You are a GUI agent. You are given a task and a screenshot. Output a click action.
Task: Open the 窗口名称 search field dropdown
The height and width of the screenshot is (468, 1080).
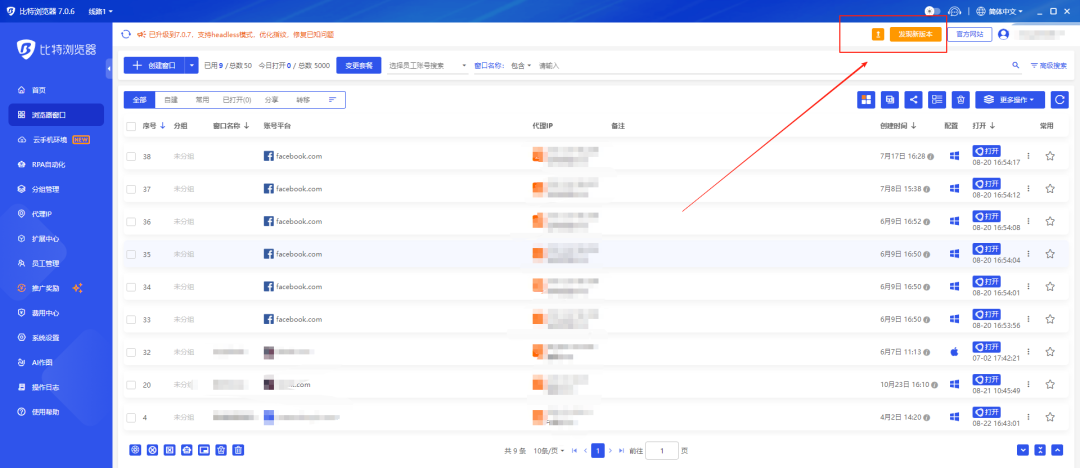(x=490, y=65)
